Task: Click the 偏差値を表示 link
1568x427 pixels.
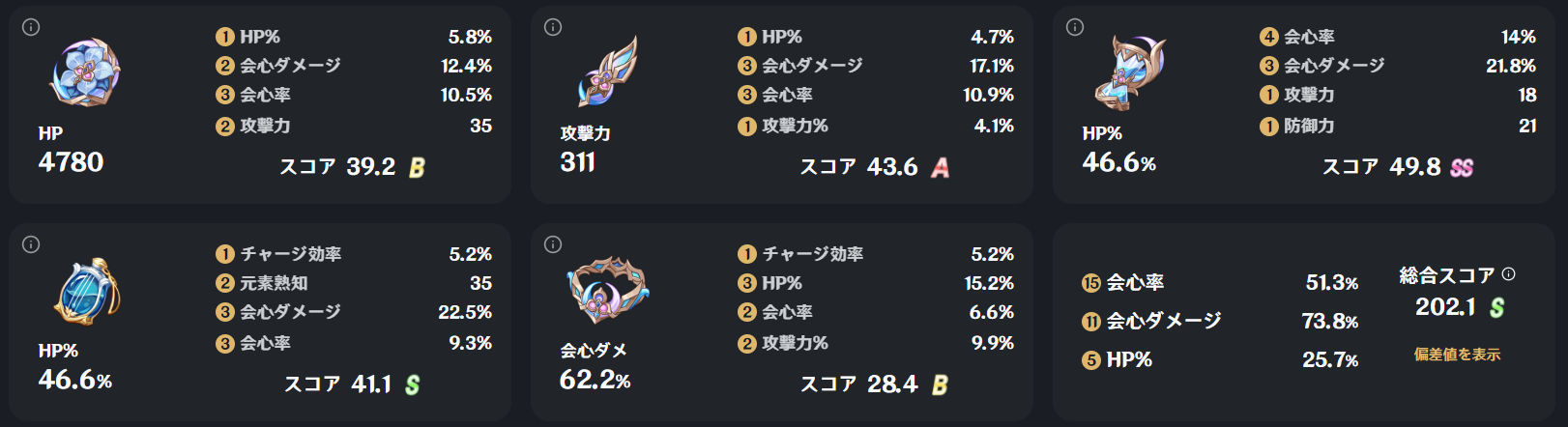Action: click(1457, 355)
